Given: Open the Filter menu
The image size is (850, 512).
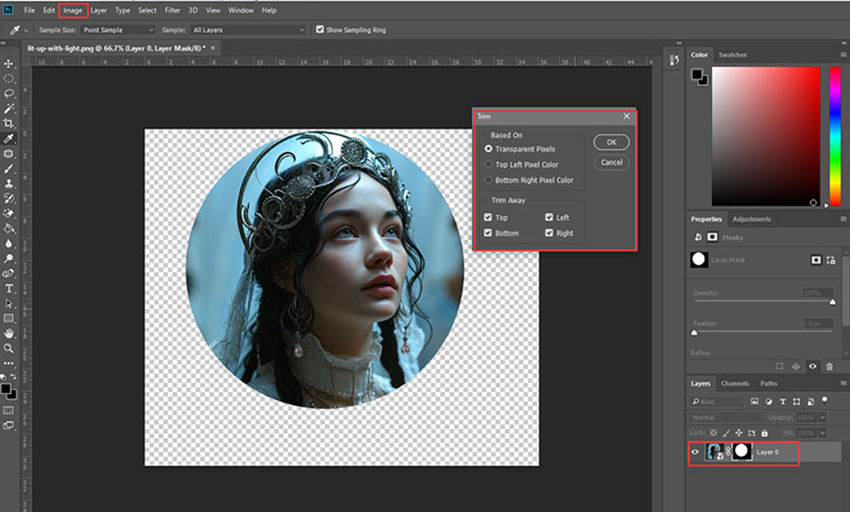Looking at the screenshot, I should [x=172, y=10].
